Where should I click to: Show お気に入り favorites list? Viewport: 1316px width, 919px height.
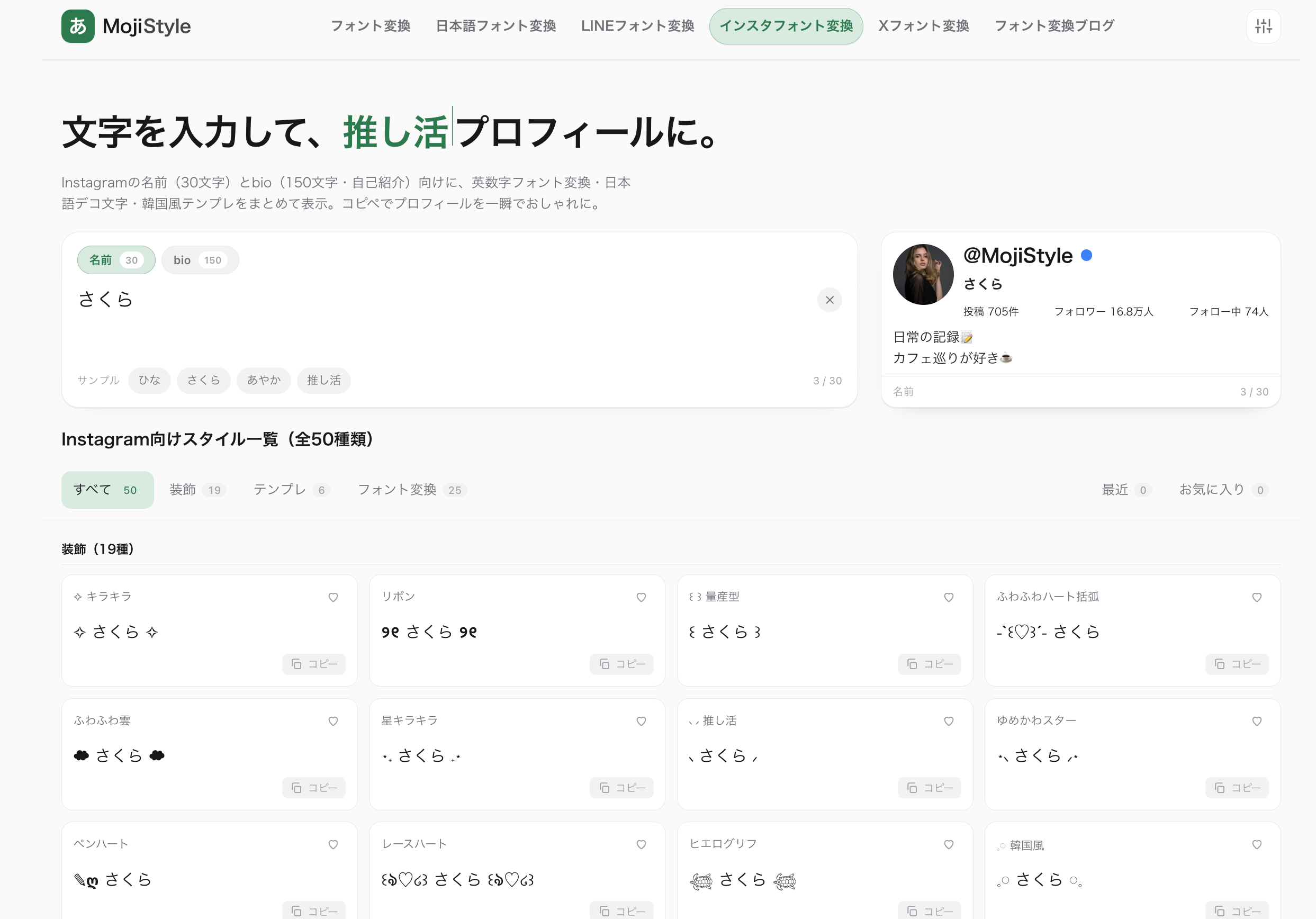(1223, 490)
